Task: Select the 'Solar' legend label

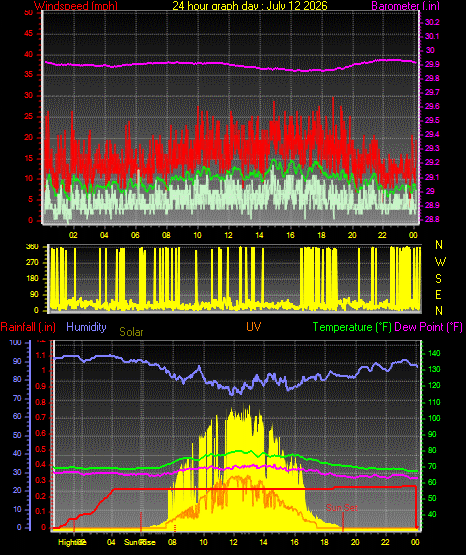Action: [x=131, y=332]
